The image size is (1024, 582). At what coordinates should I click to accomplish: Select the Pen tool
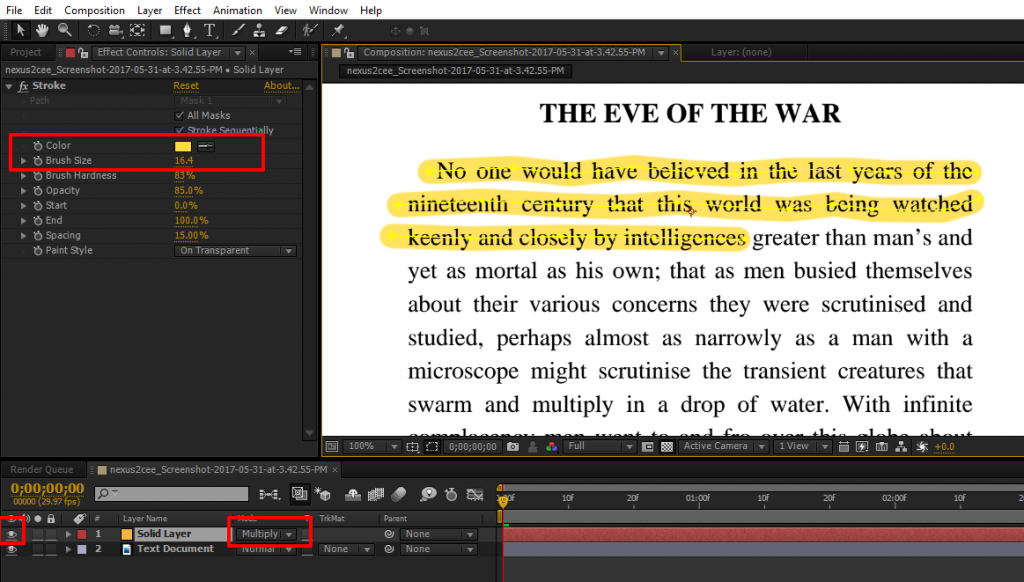click(x=187, y=31)
